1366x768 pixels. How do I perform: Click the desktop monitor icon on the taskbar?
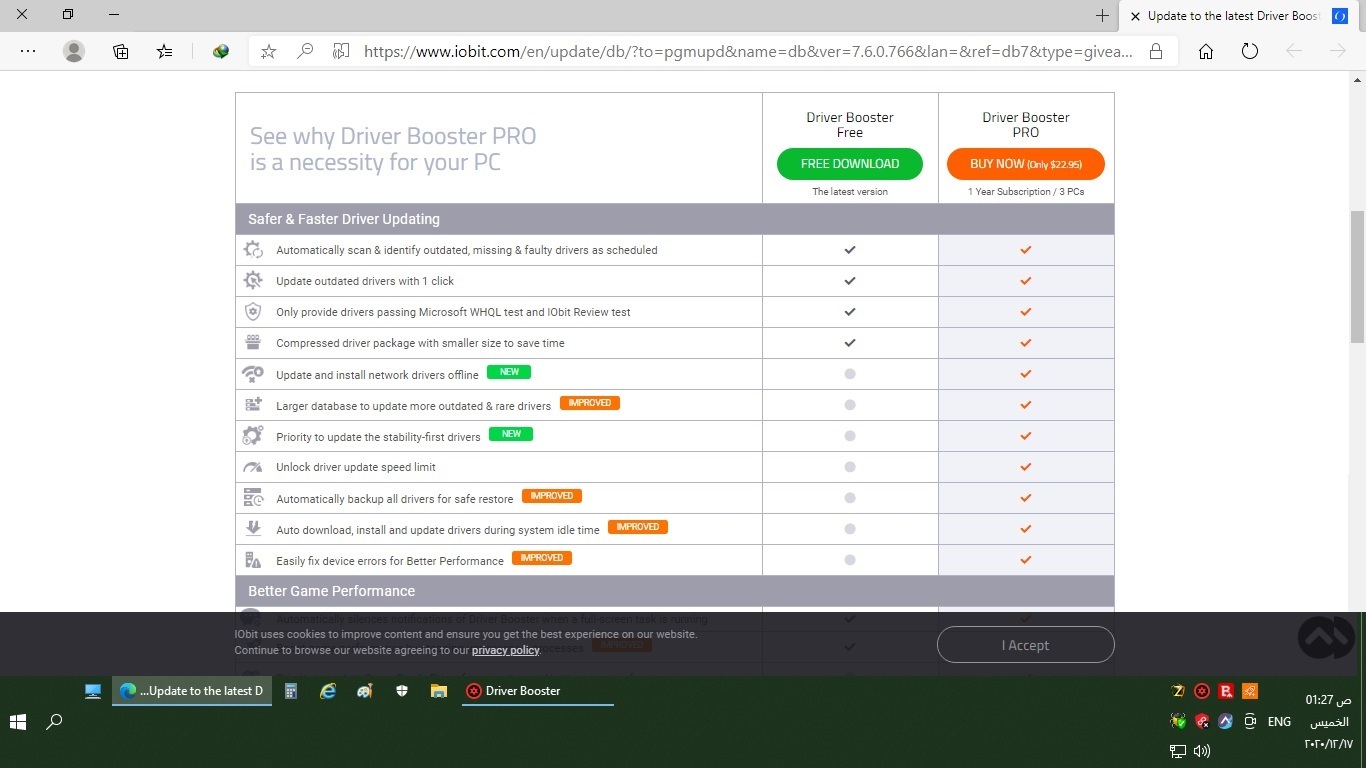click(x=93, y=691)
